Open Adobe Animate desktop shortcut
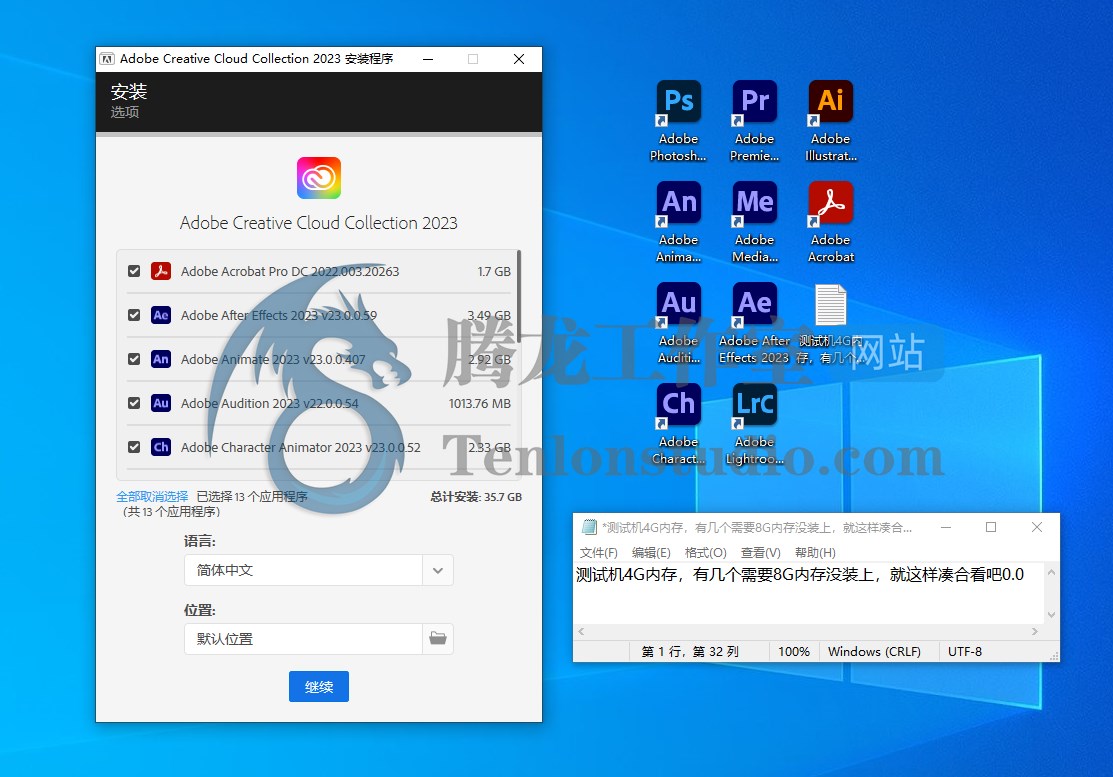1113x777 pixels. 679,222
